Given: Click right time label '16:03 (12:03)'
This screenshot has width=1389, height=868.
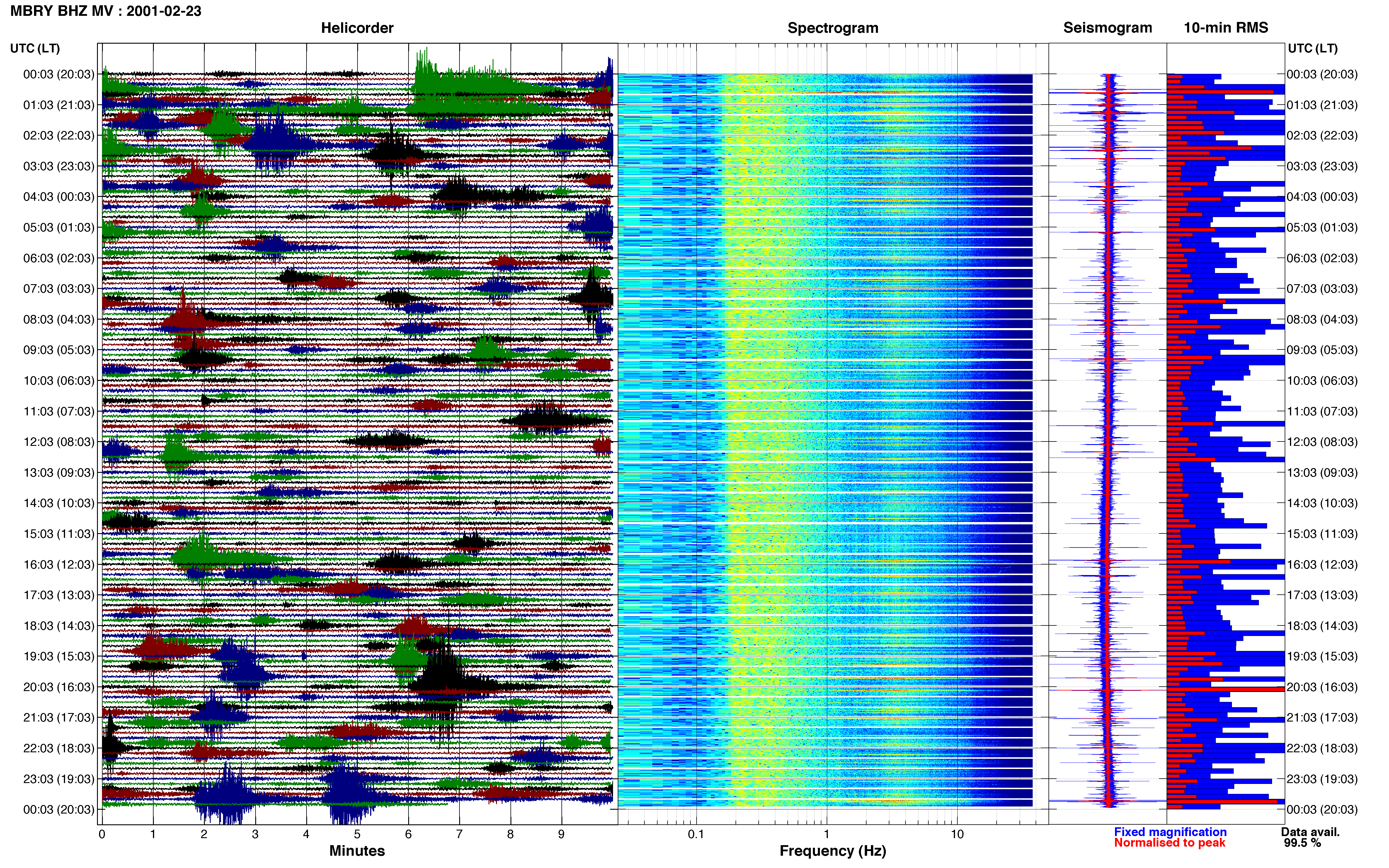Looking at the screenshot, I should coord(1322,565).
